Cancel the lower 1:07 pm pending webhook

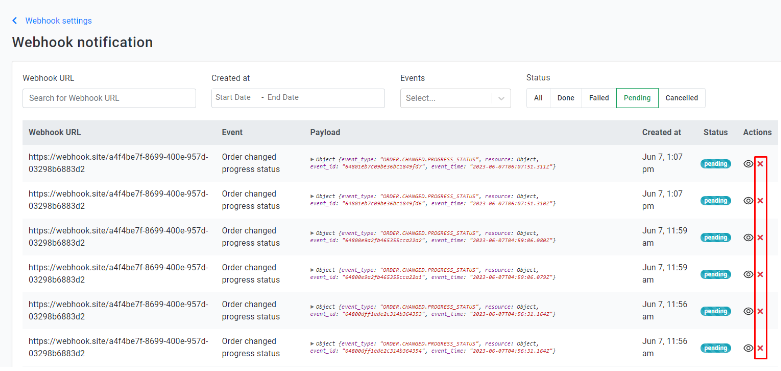(x=760, y=201)
